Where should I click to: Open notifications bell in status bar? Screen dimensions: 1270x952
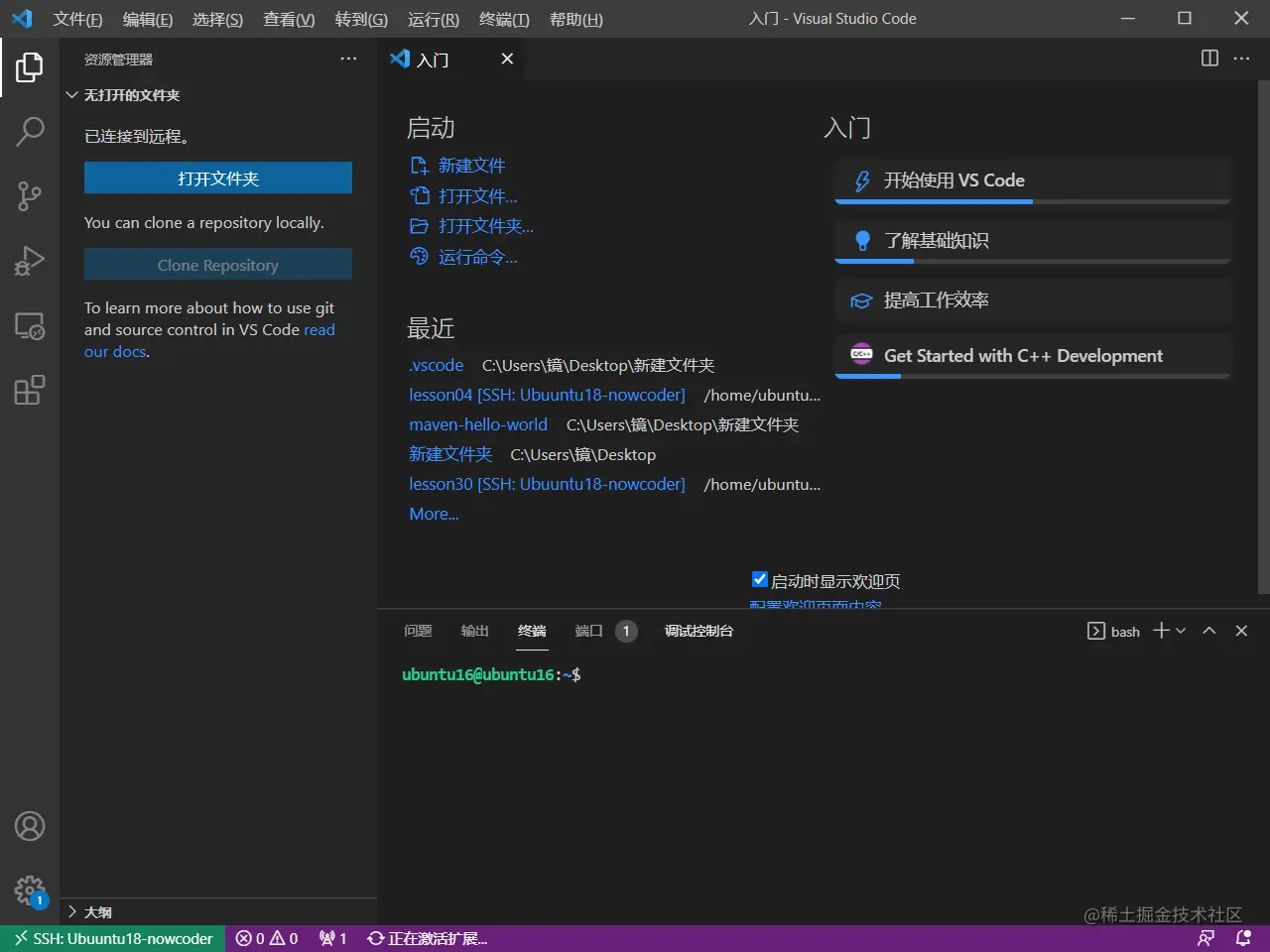point(1243,938)
